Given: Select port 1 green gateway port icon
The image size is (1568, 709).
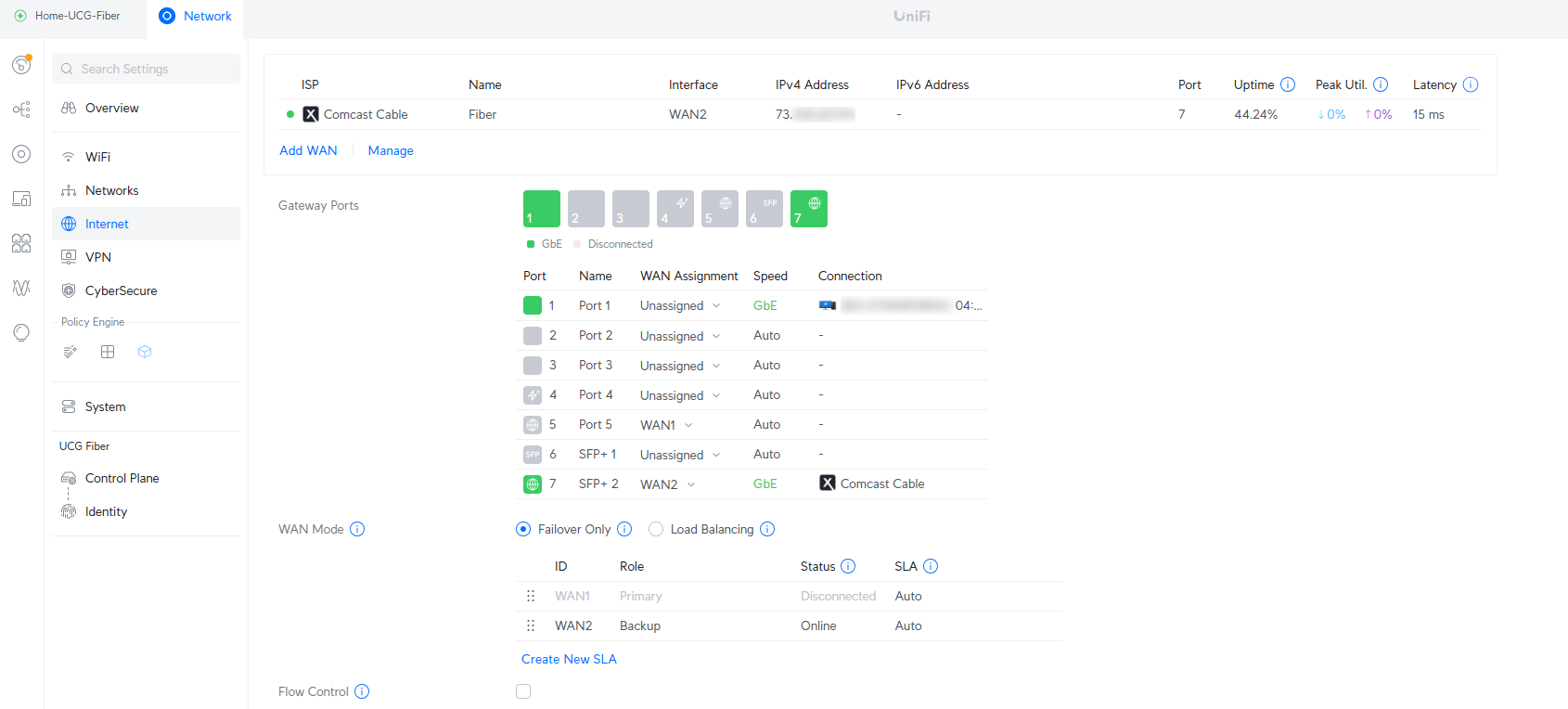Looking at the screenshot, I should pos(541,209).
